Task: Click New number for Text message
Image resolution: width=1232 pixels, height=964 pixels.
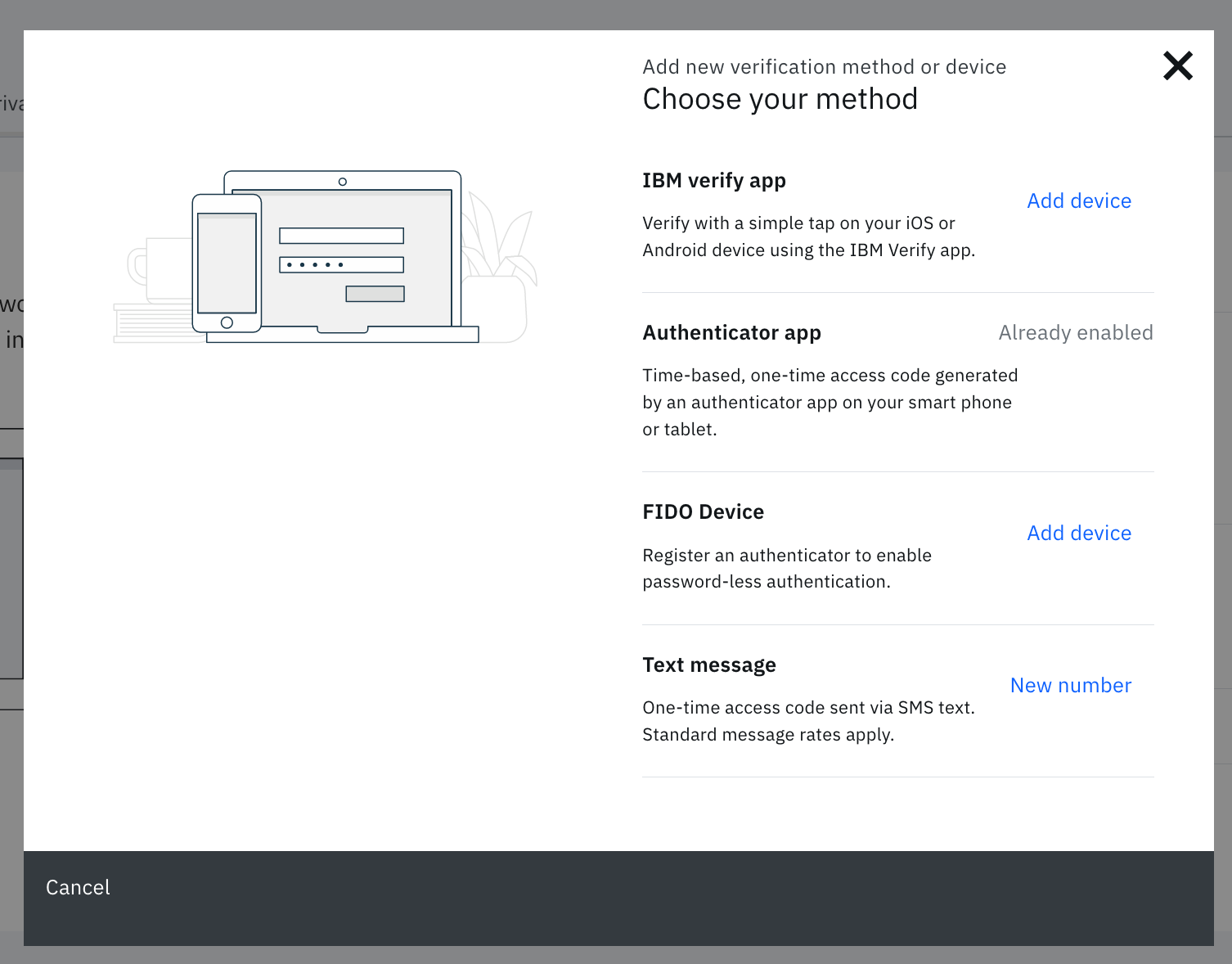Action: (x=1071, y=685)
